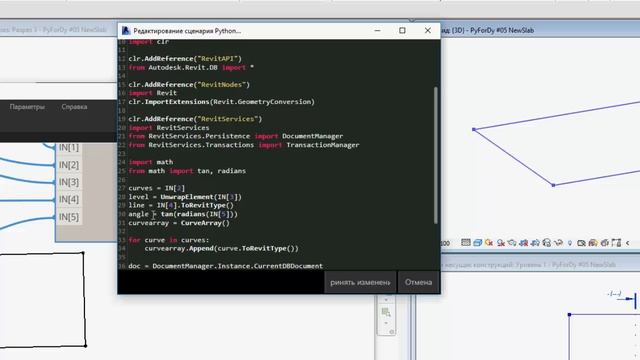Toggle Crop View icon

pyautogui.click(x=523, y=243)
